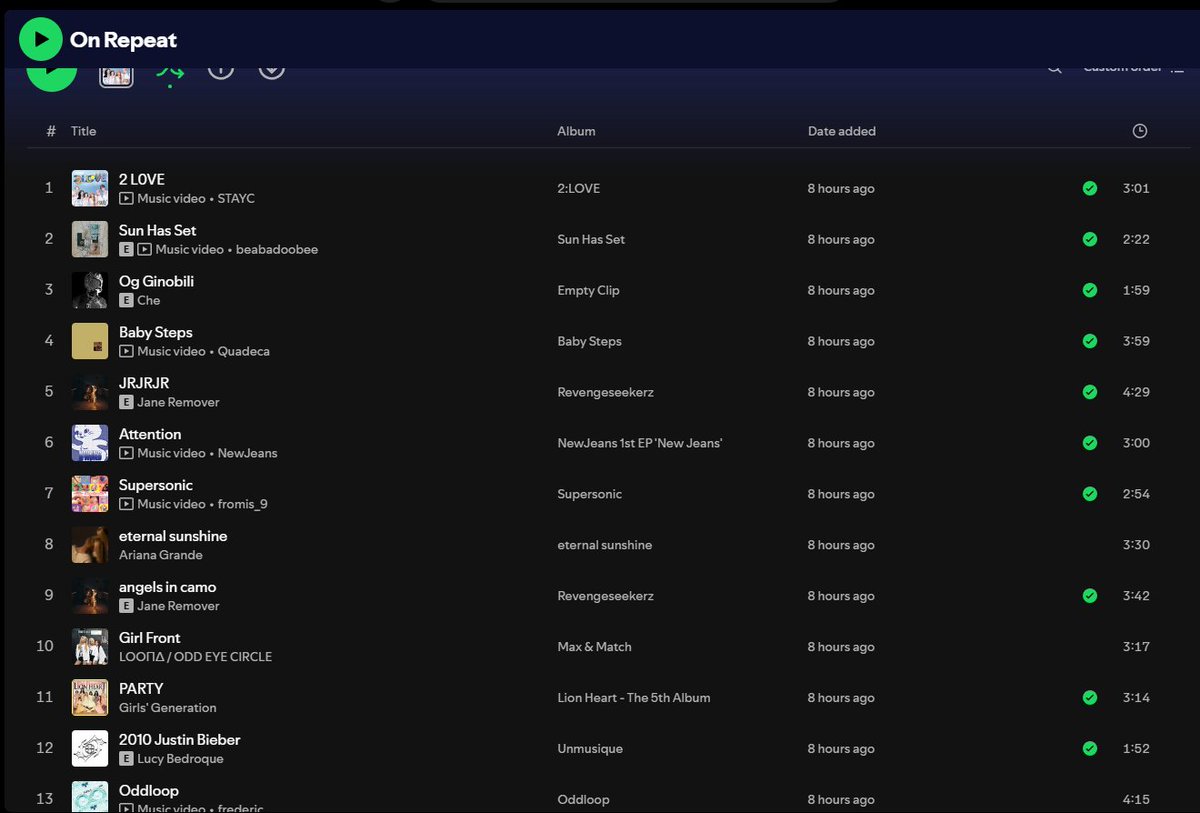Open Lion Heart - The 5th Album link

[634, 699]
